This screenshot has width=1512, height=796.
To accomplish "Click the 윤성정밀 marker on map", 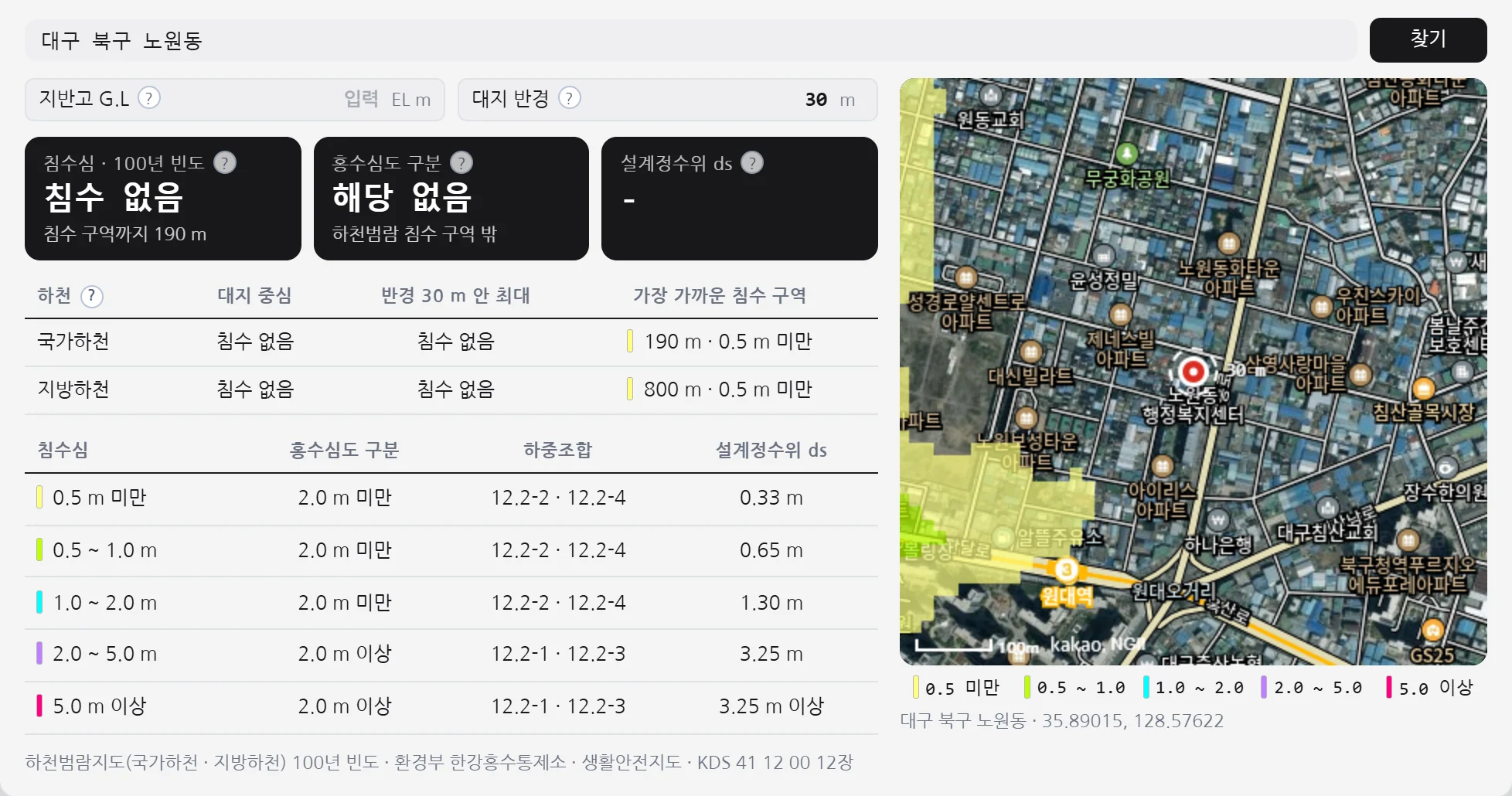I will (1103, 256).
